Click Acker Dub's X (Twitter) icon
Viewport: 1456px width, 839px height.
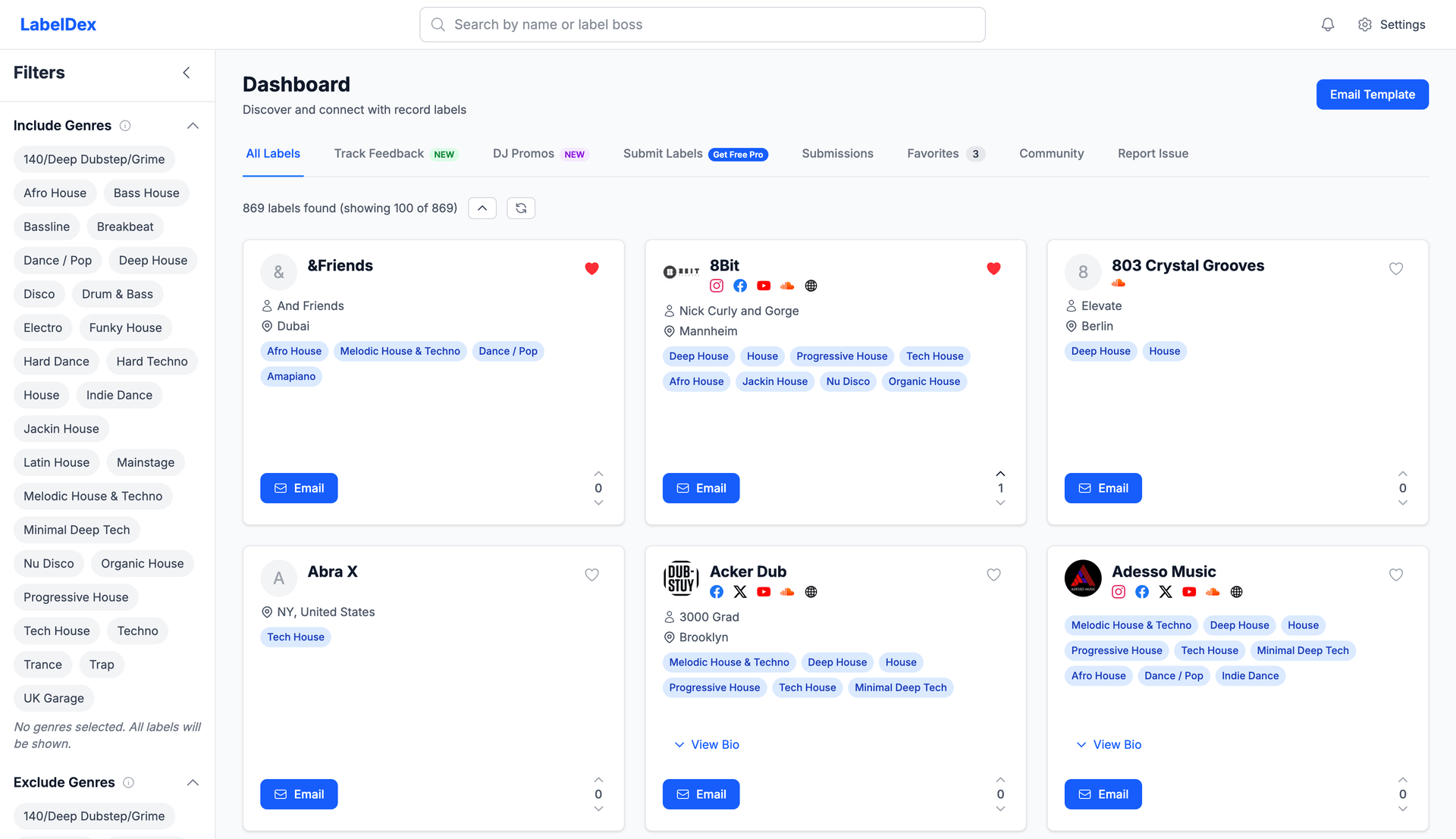[x=739, y=592]
